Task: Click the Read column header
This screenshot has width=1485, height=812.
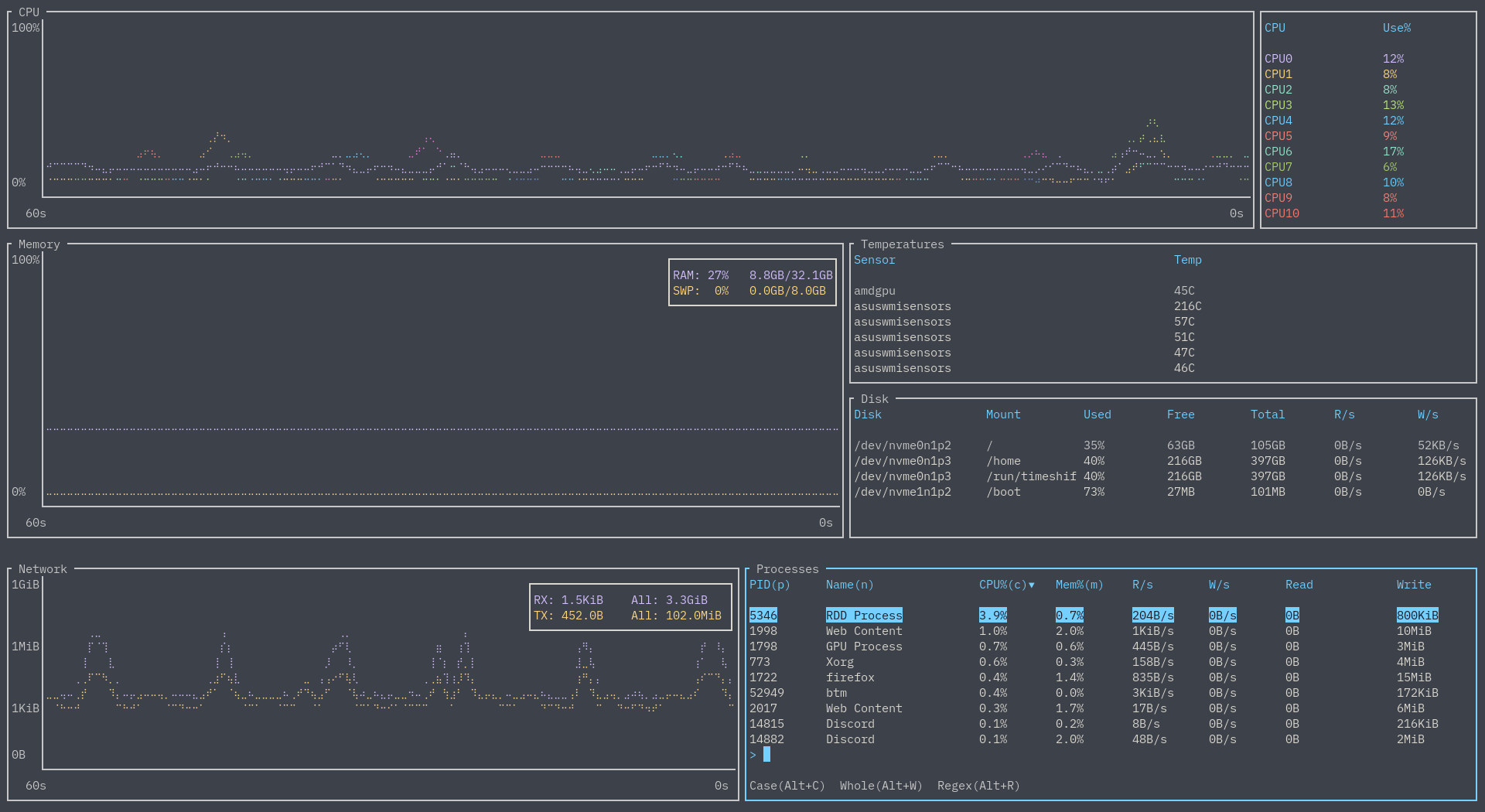Action: [1299, 585]
